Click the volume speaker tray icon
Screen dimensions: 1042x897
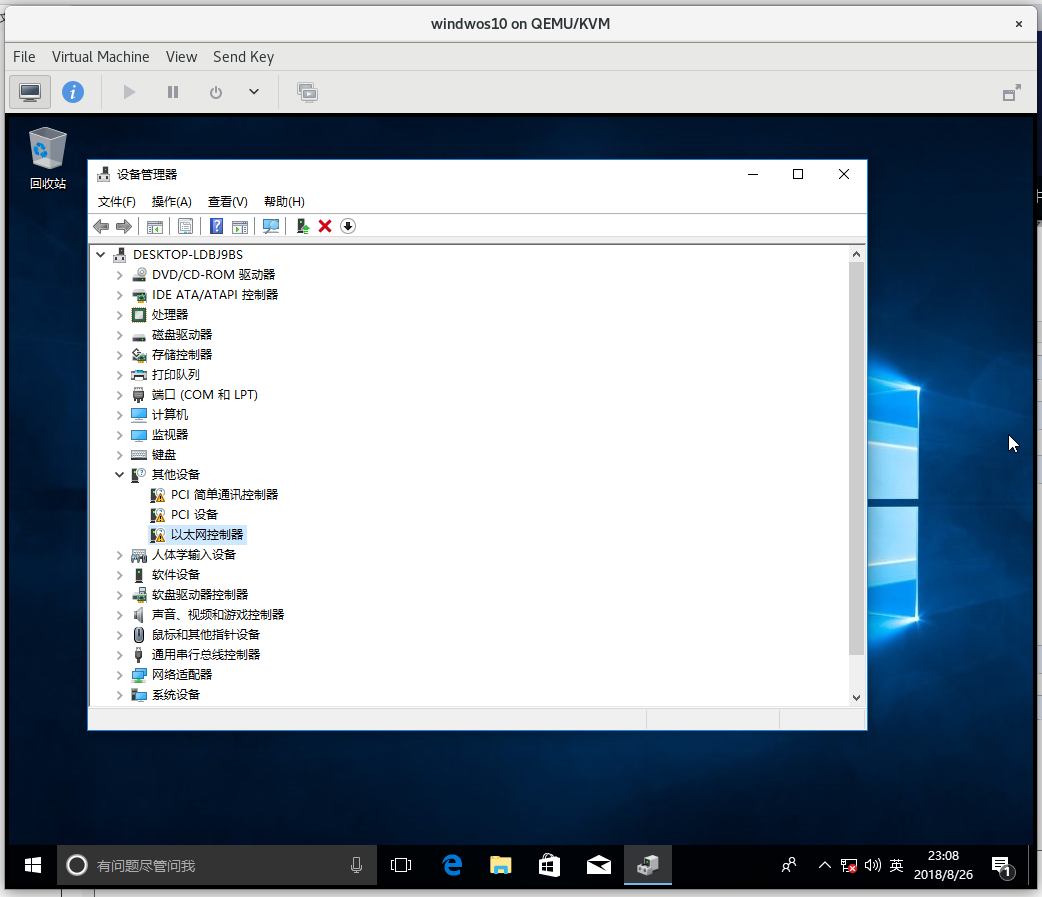point(873,865)
